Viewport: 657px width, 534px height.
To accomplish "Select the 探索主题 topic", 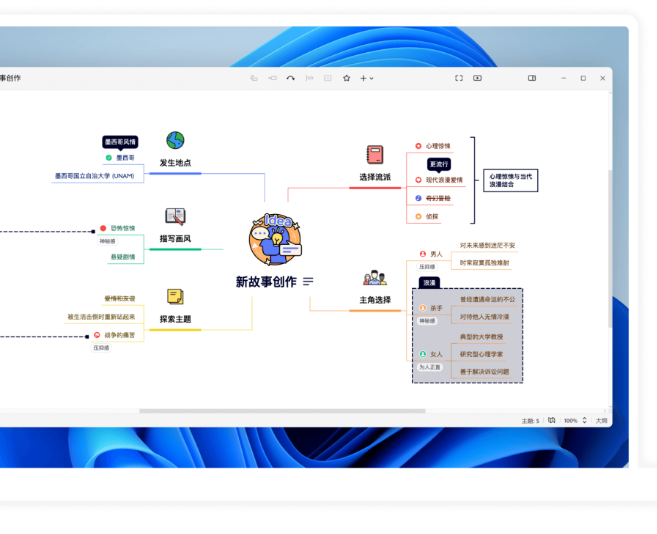I will [175, 319].
